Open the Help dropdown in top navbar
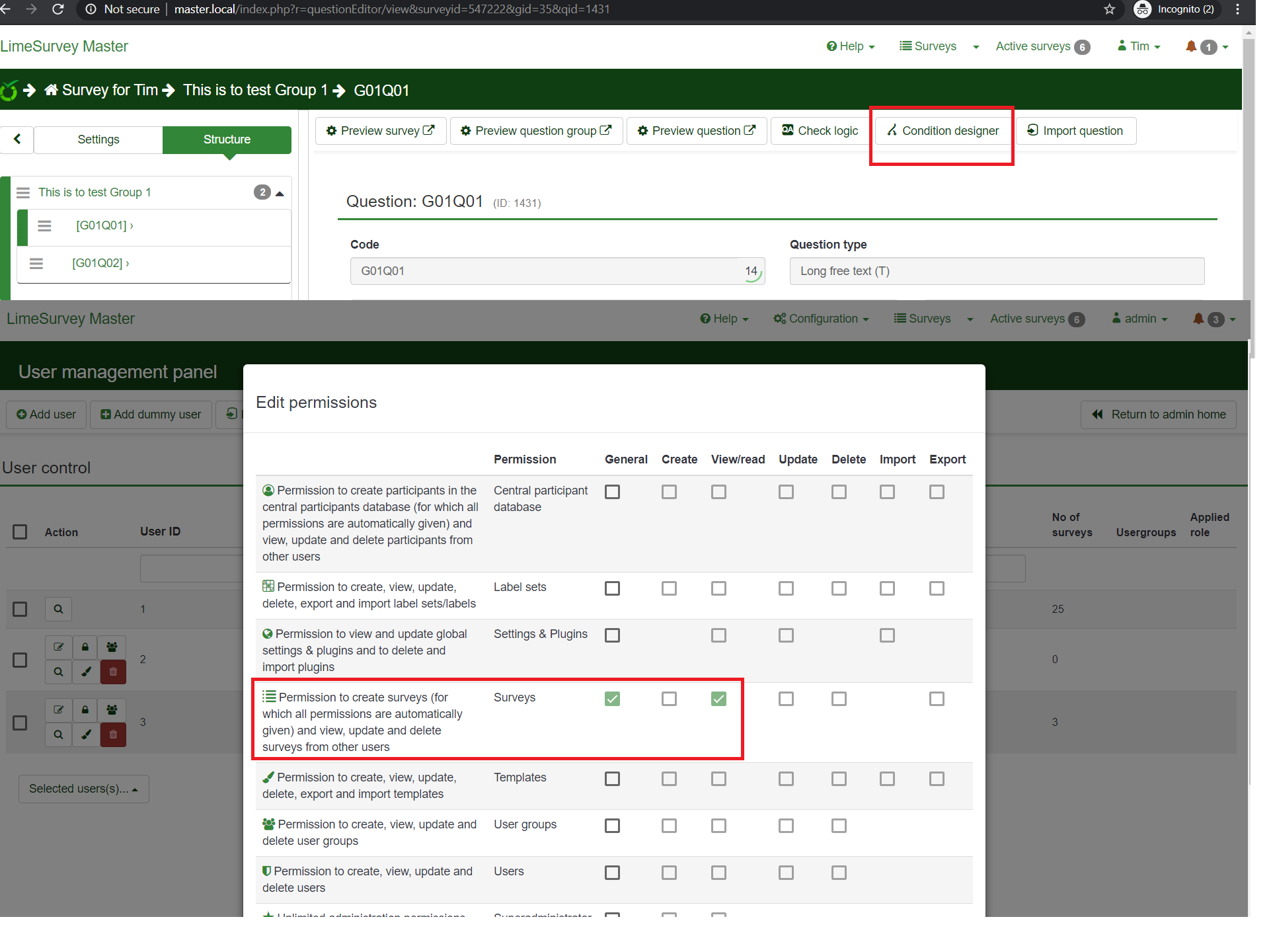Viewport: 1273px width, 952px height. tap(850, 46)
